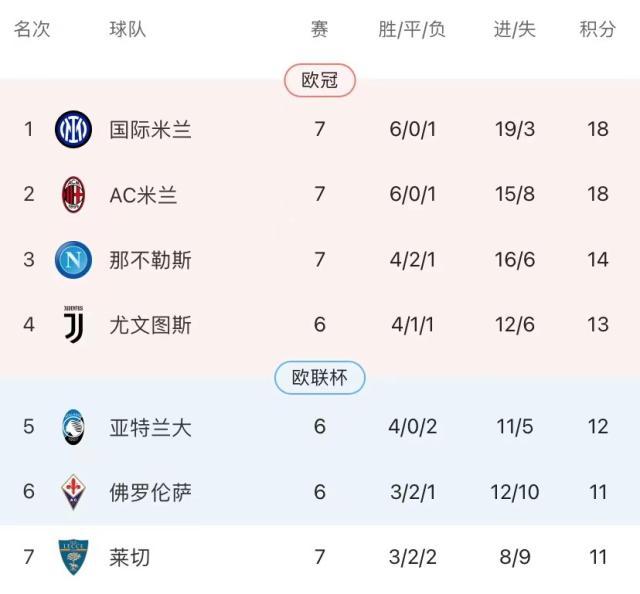Click the 欧冠 zone label
640x594 pixels.
[319, 80]
